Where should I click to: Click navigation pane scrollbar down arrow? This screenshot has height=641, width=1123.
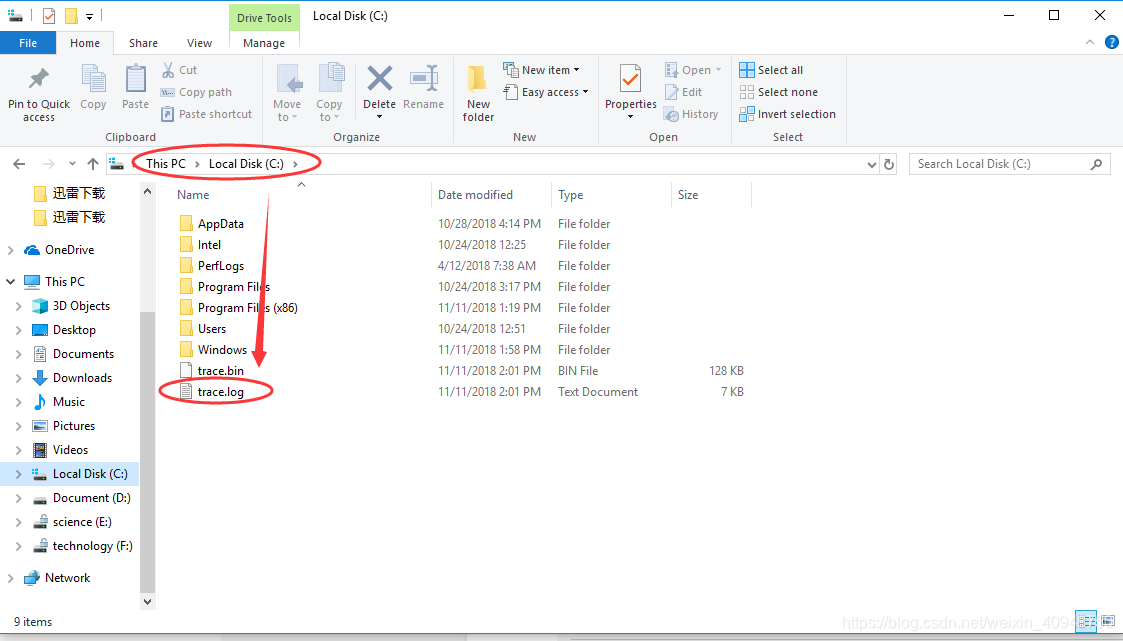click(148, 602)
